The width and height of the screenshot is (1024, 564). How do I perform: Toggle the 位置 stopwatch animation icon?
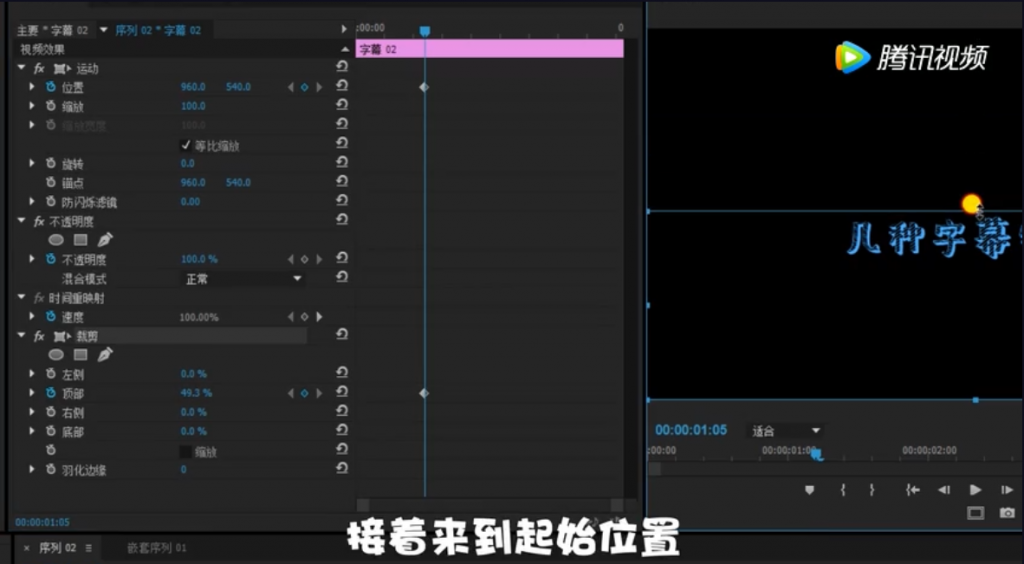pyautogui.click(x=51, y=87)
